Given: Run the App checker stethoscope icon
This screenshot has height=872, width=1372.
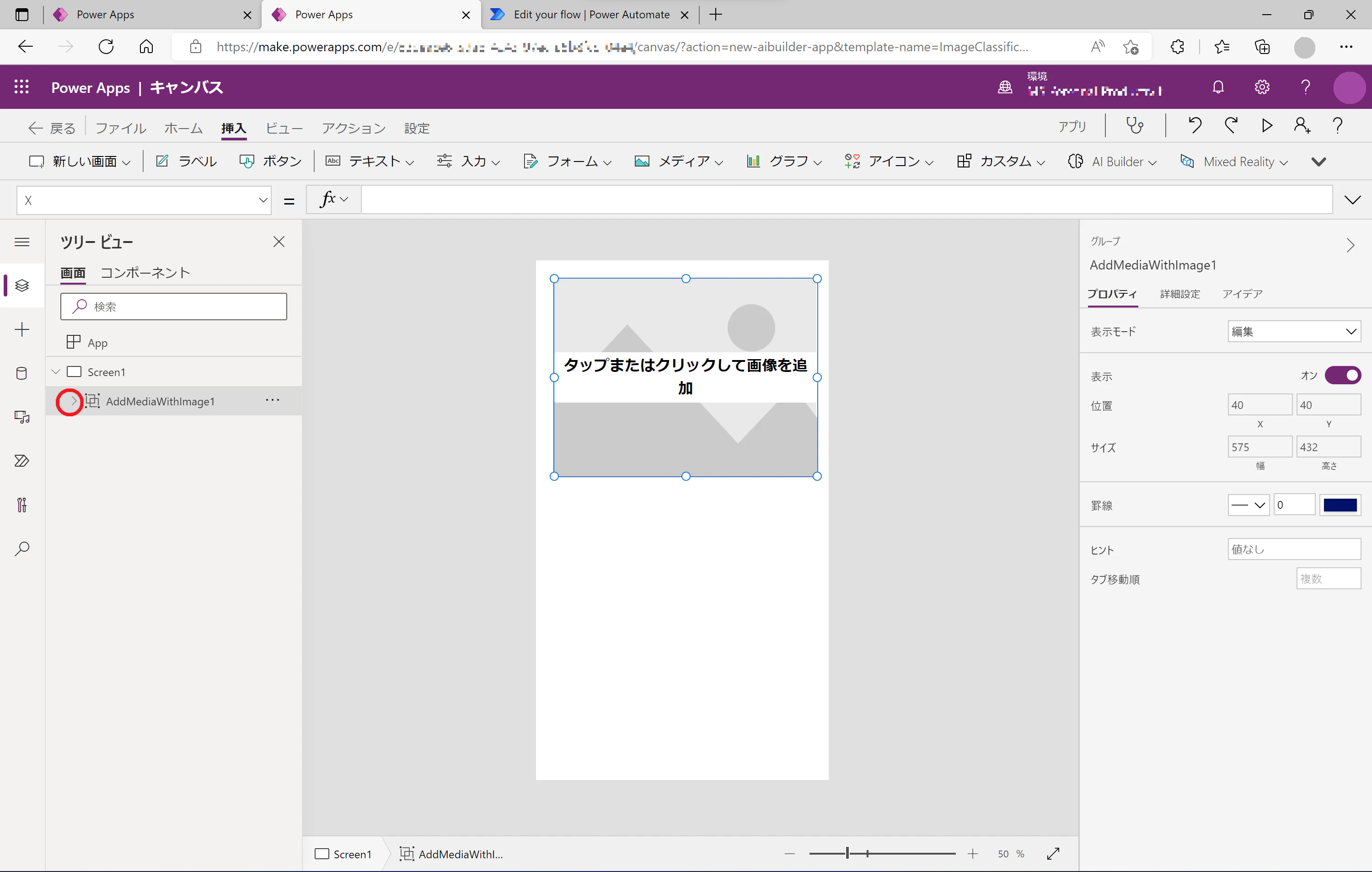Looking at the screenshot, I should [1134, 125].
